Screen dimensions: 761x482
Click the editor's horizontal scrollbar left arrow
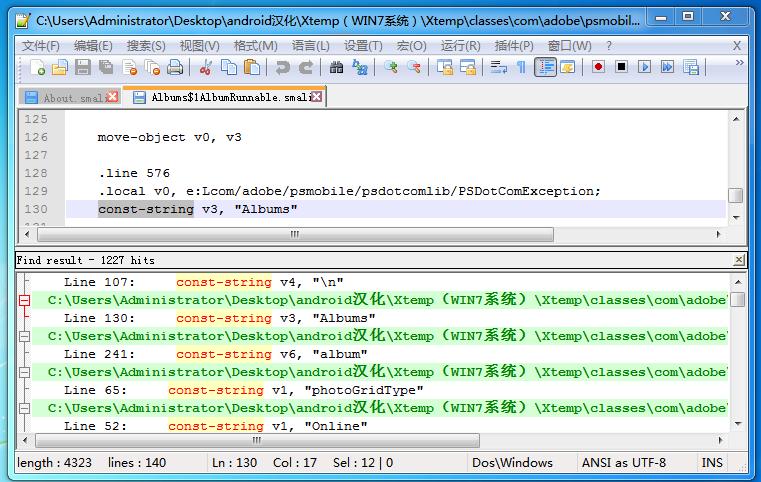click(27, 234)
